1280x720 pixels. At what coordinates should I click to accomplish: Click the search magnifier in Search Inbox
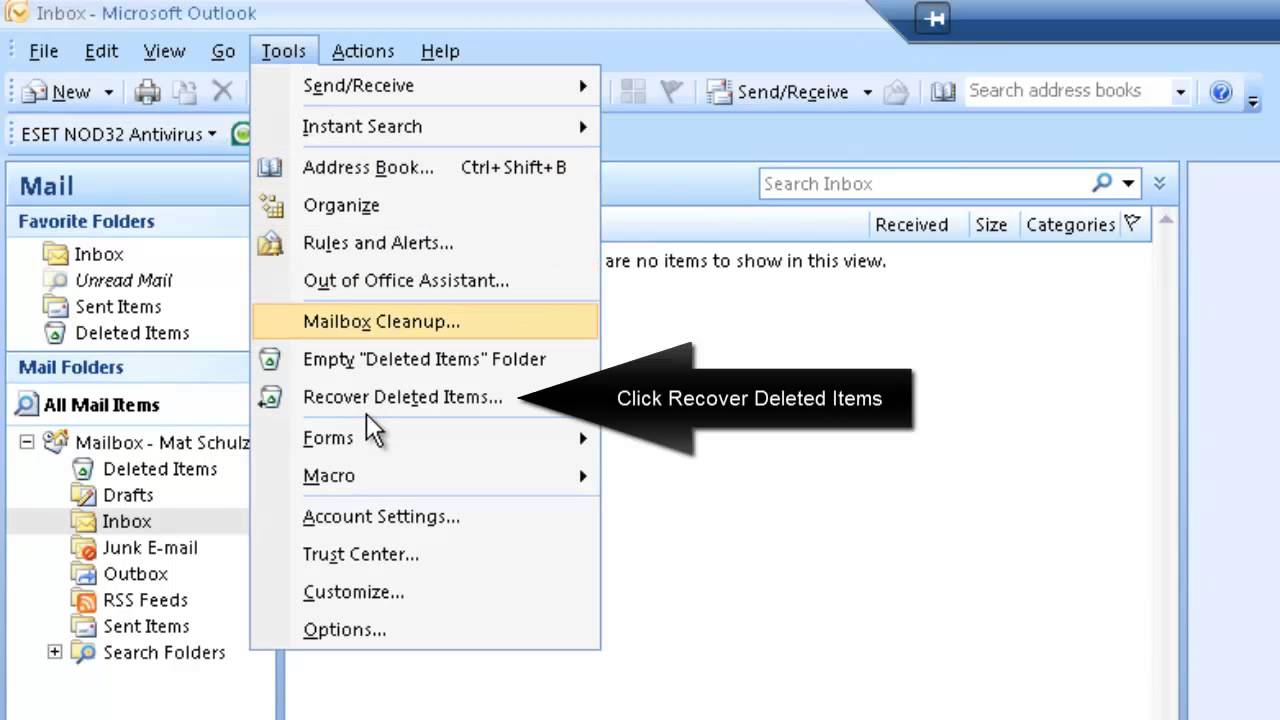click(x=1102, y=183)
